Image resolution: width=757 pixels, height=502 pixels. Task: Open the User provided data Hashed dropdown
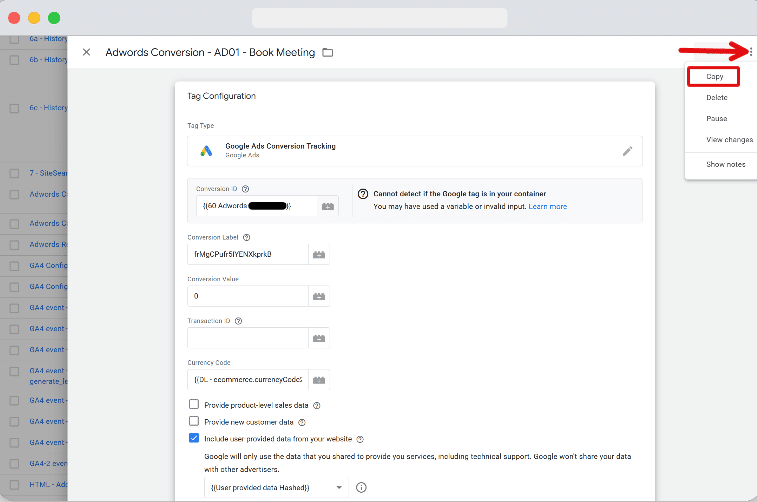276,488
